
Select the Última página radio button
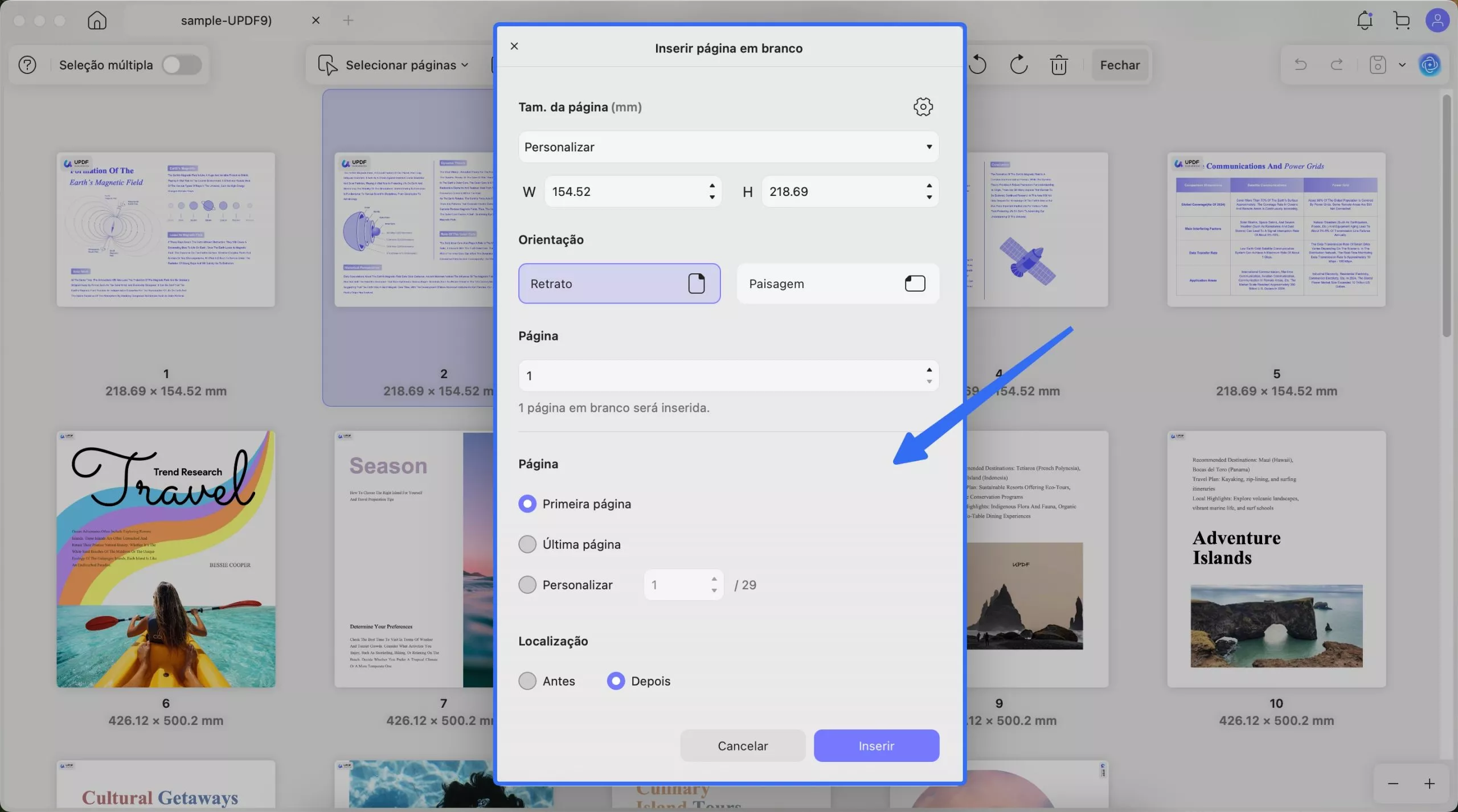527,544
